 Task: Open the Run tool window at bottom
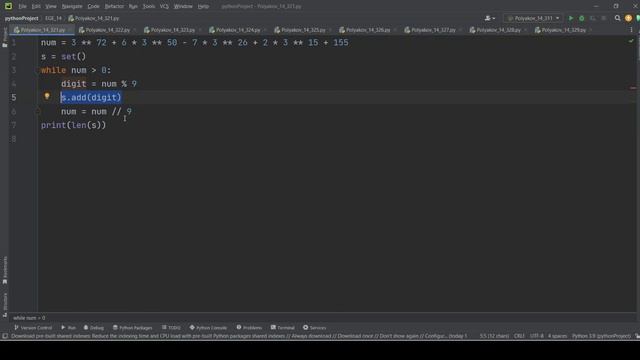pos(68,327)
